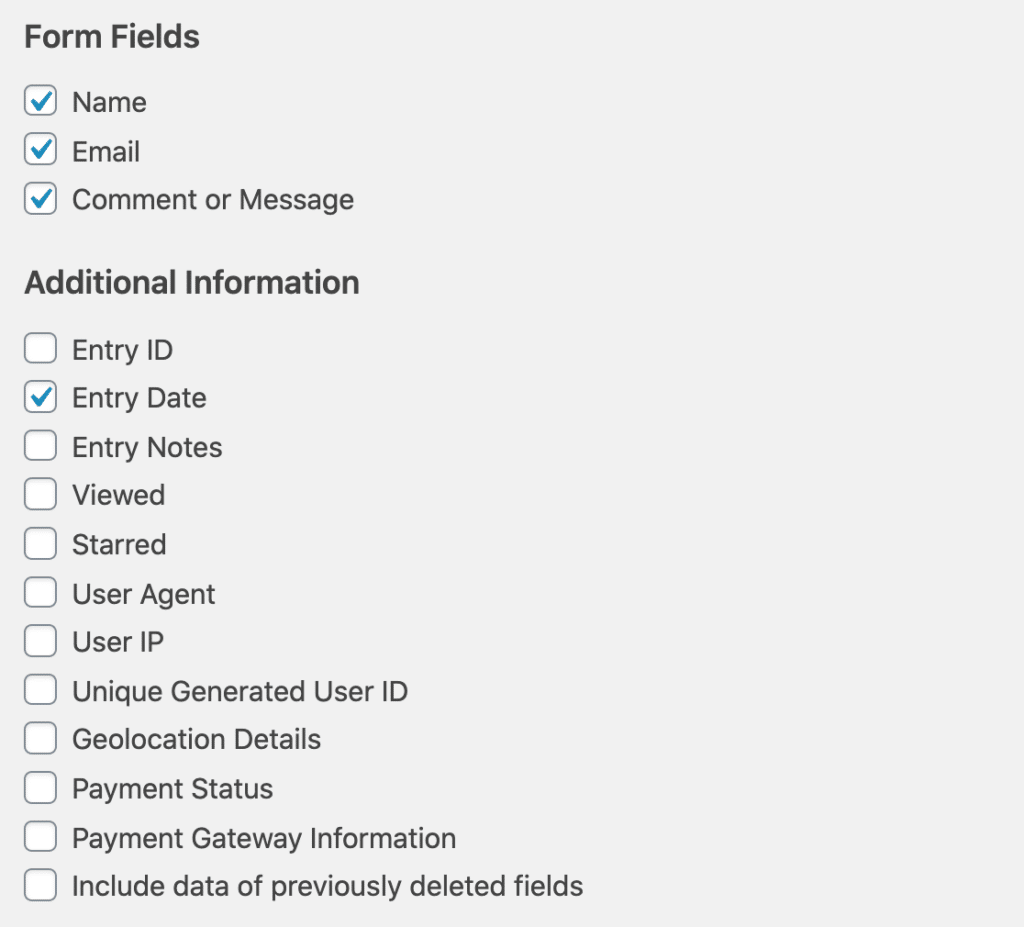Enable the User Agent checkbox

pyautogui.click(x=40, y=592)
